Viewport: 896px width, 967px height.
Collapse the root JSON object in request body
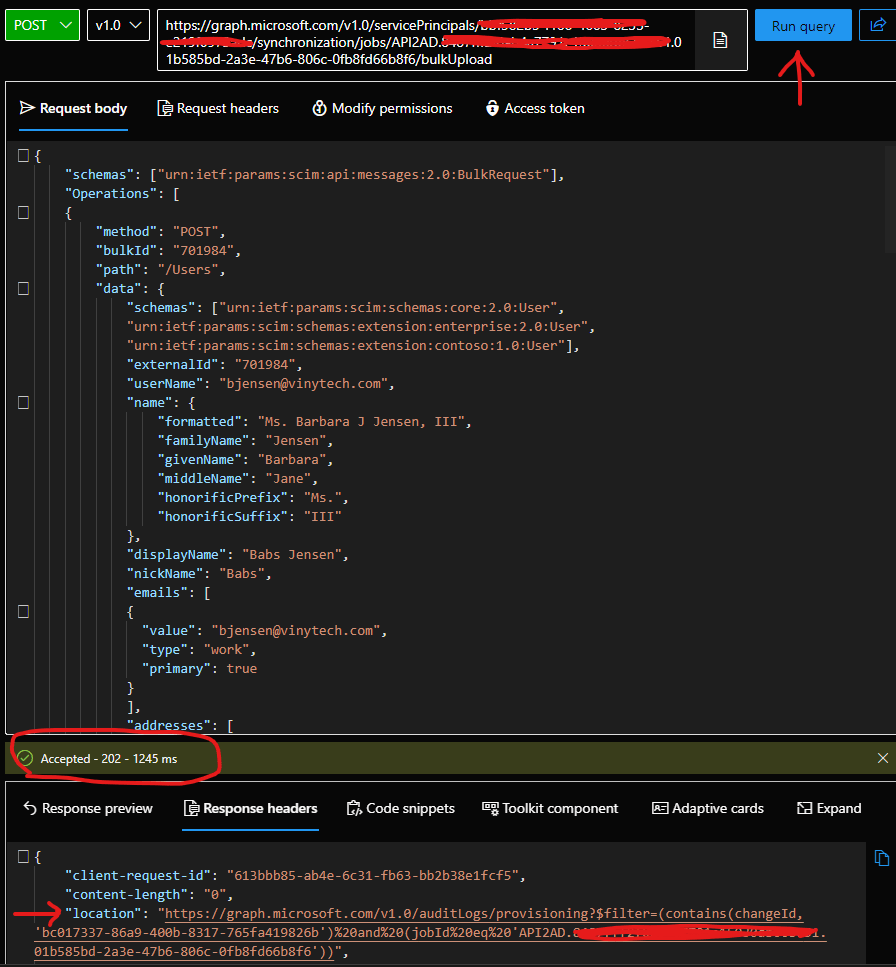23,155
